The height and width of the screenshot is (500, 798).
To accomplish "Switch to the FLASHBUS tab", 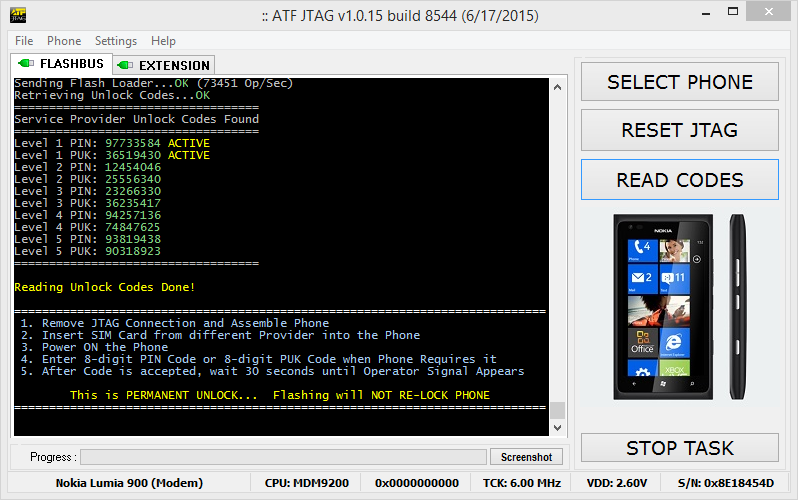I will (x=61, y=64).
